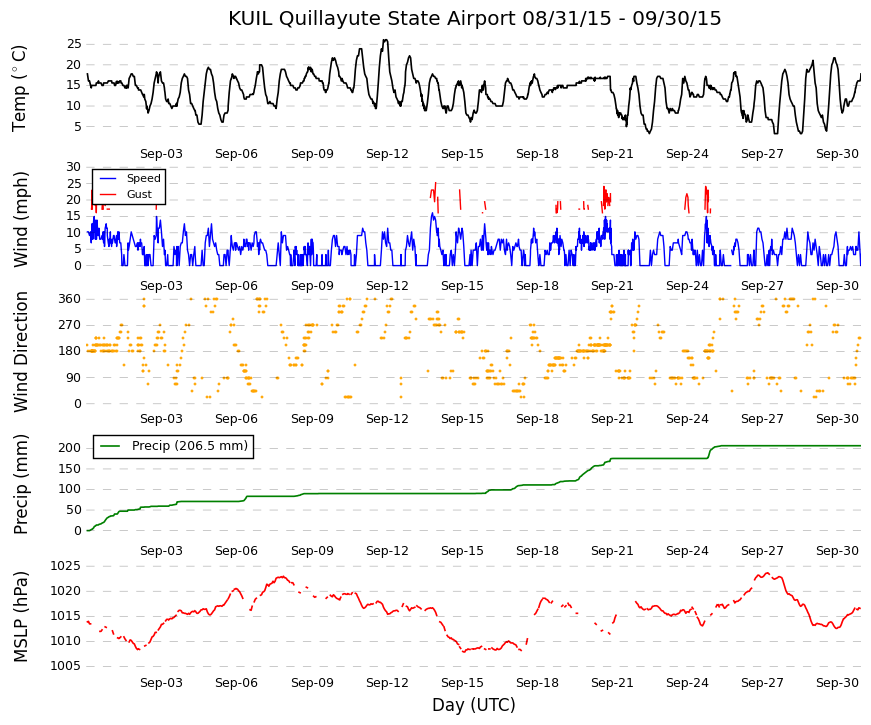Click the 1025 tick on the MSLP axis
This screenshot has width=871, height=725.
[66, 566]
